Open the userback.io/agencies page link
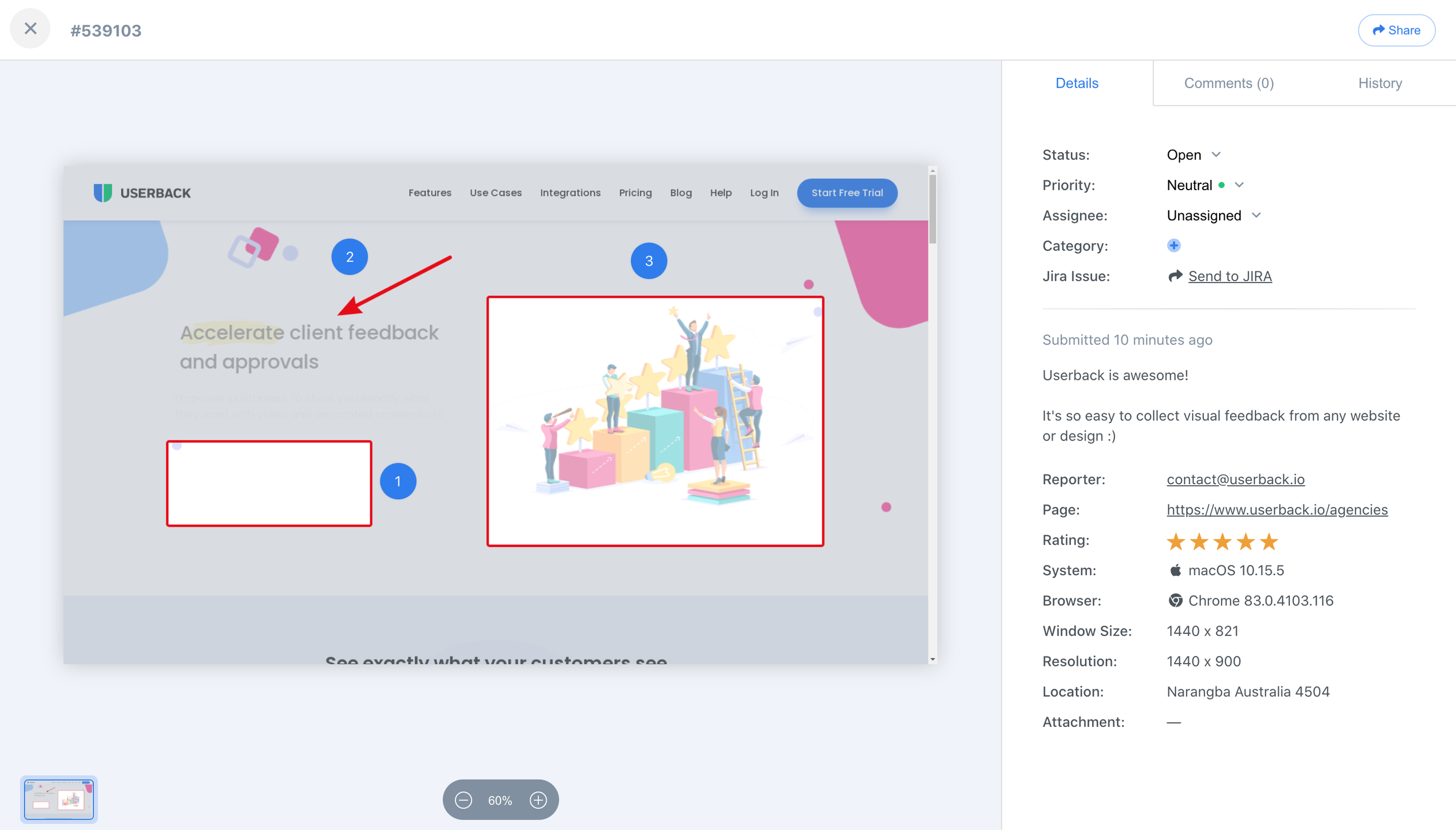Viewport: 1456px width, 830px height. pos(1277,510)
